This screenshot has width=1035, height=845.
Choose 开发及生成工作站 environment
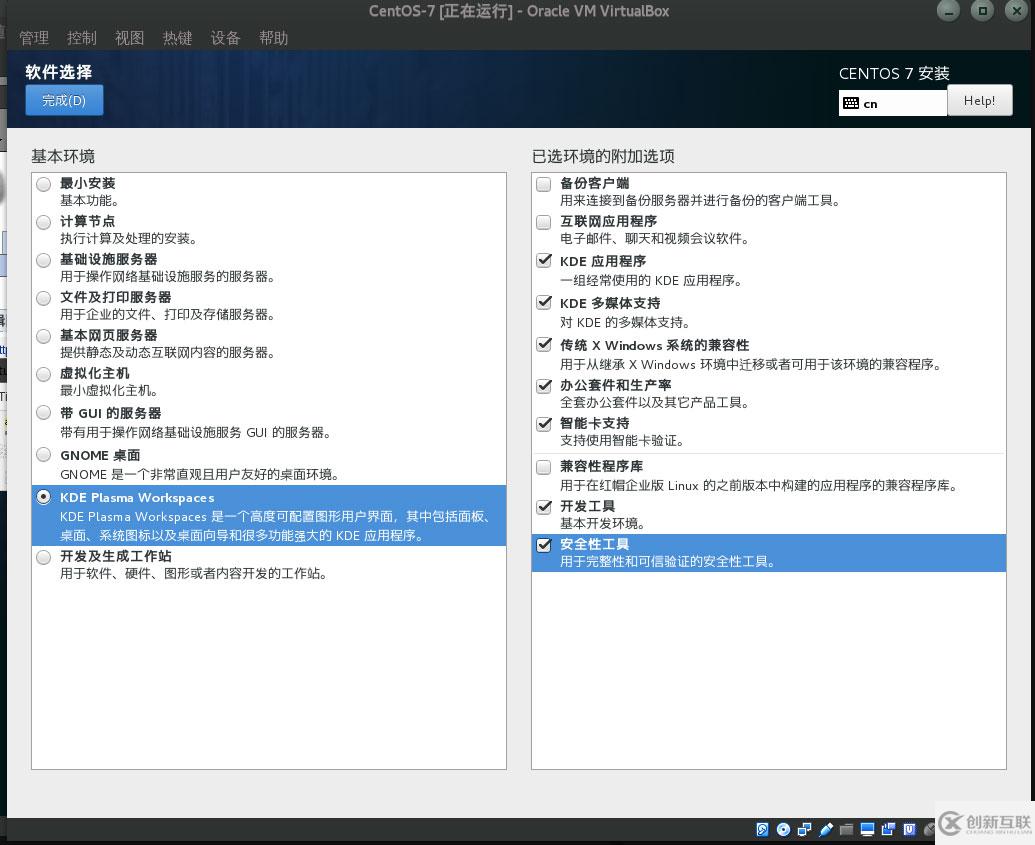coord(44,557)
